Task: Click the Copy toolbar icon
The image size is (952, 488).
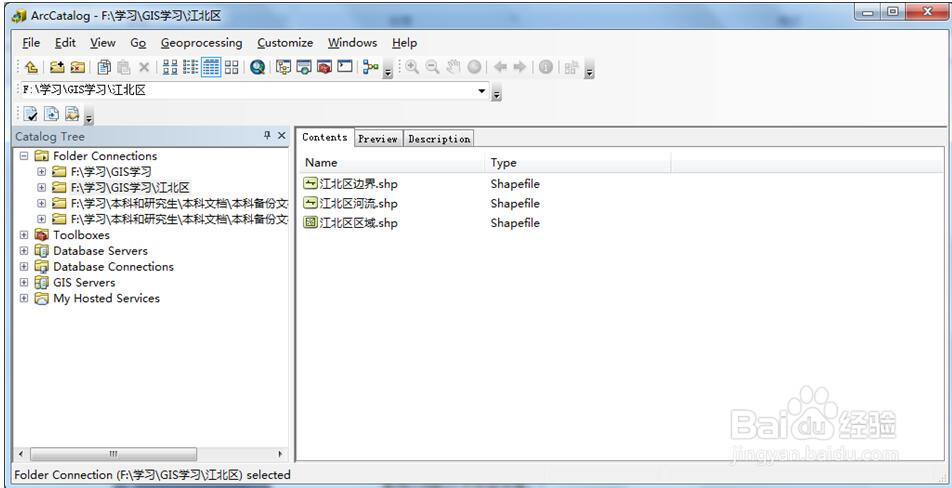Action: pos(104,67)
